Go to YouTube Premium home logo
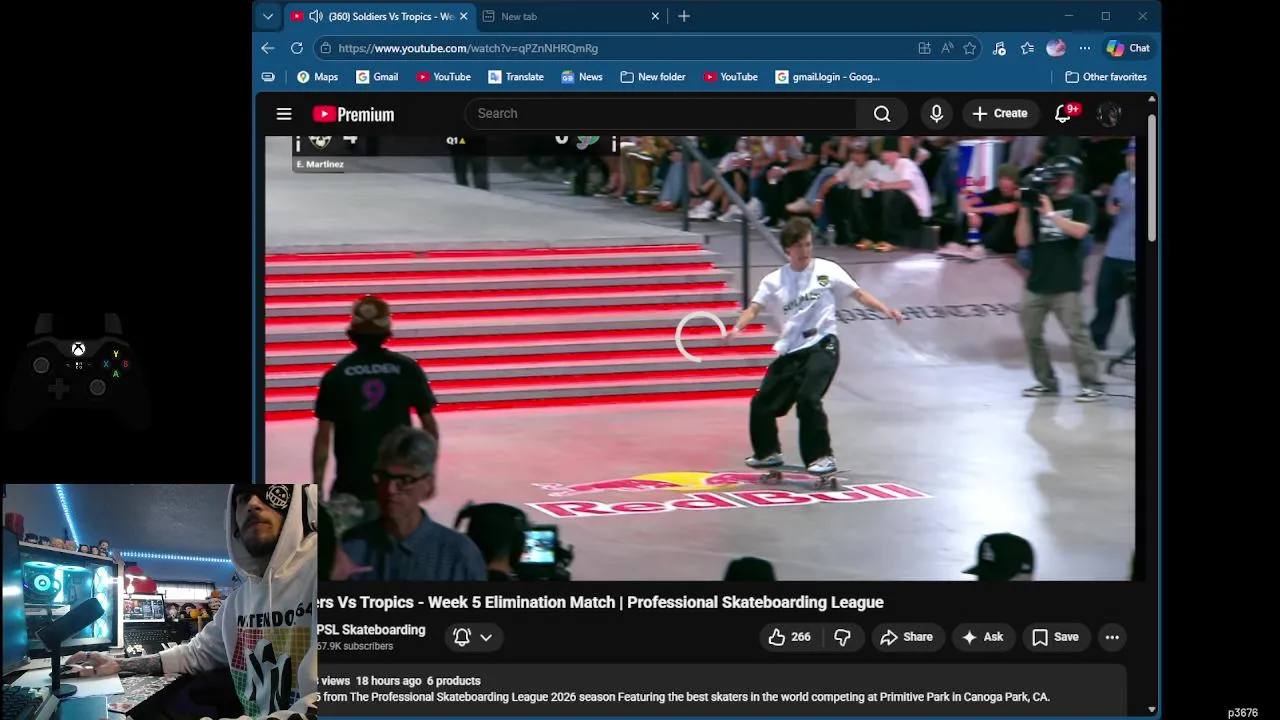Image resolution: width=1280 pixels, height=720 pixels. (x=353, y=114)
